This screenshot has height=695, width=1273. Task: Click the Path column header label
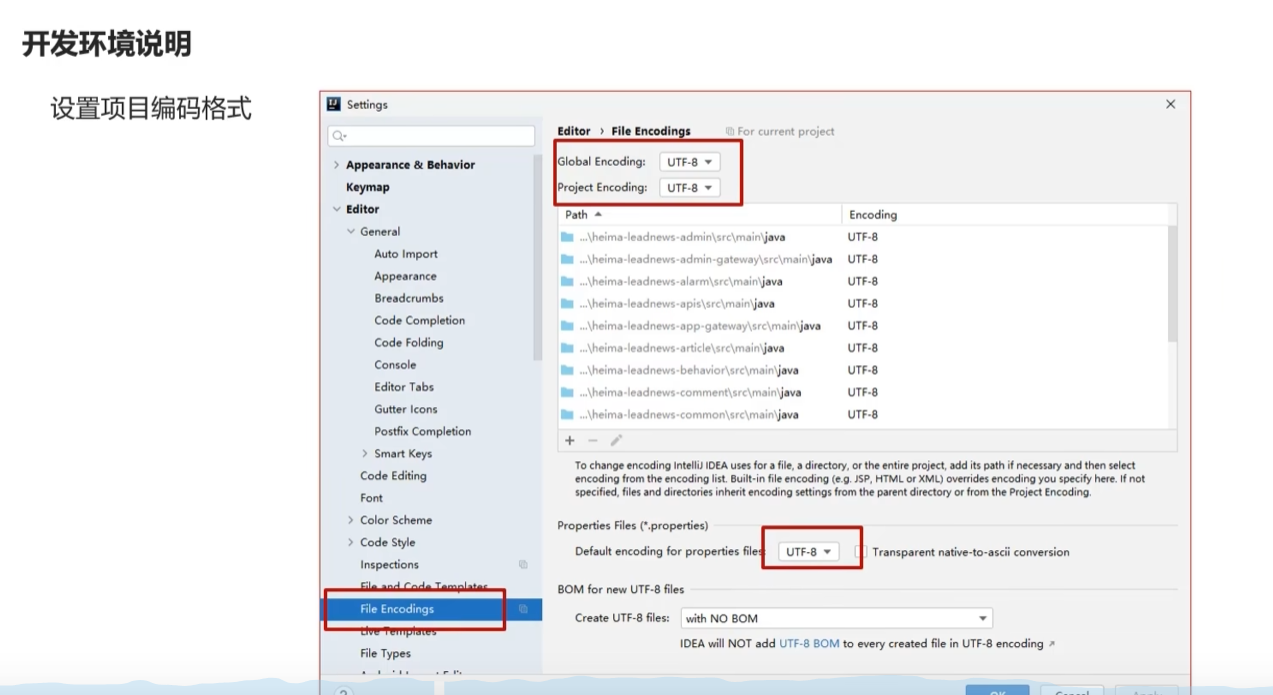[576, 214]
